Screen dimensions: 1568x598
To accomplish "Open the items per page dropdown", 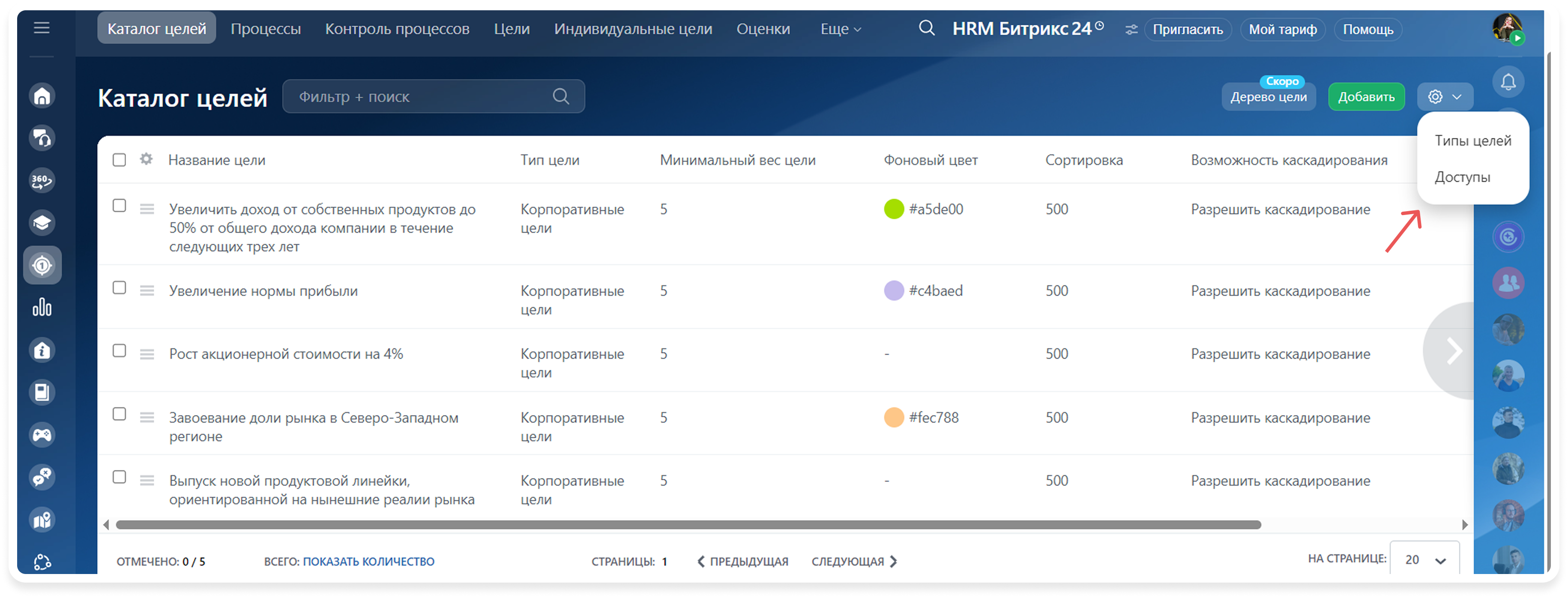I will click(x=1424, y=560).
